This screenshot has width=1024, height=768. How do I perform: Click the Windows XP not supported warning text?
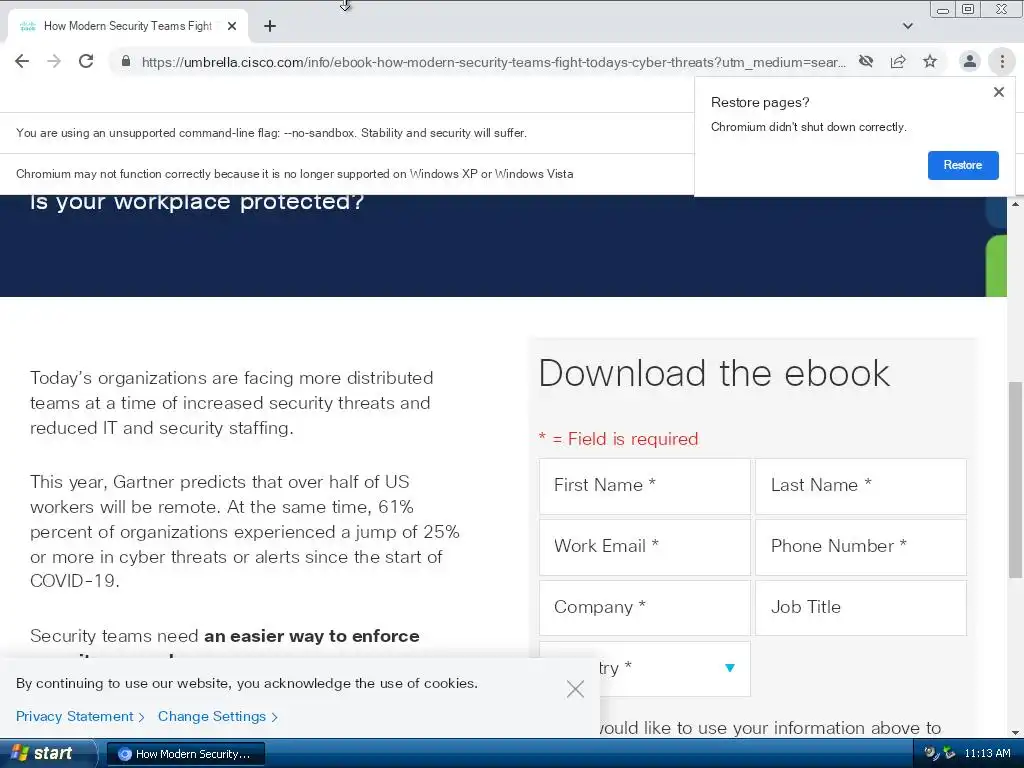pos(295,174)
